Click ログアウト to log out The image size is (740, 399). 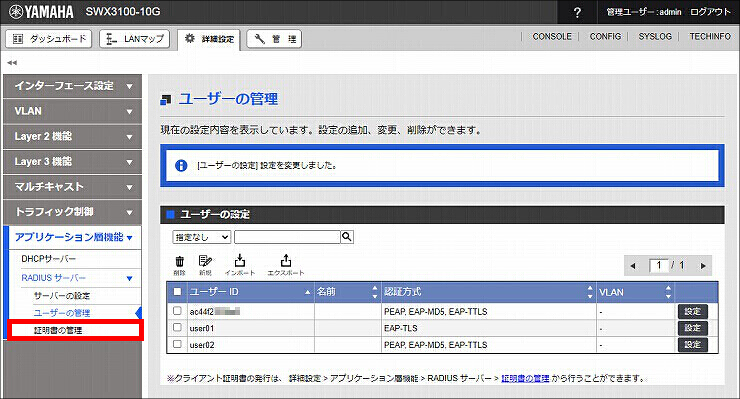pyautogui.click(x=710, y=12)
